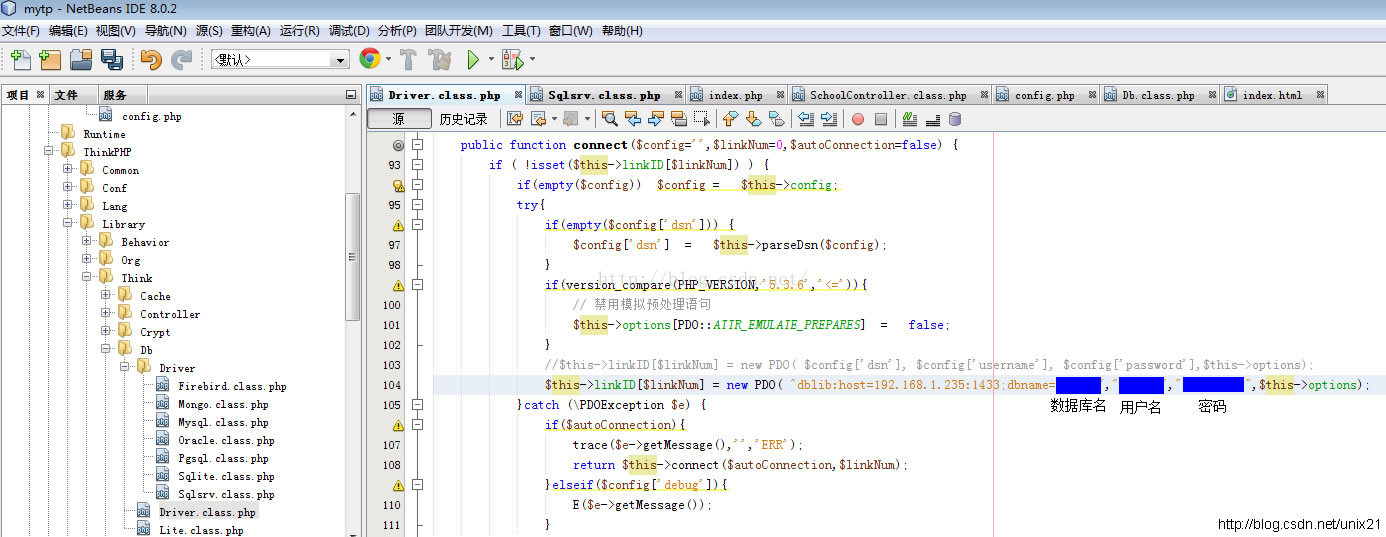Open the 默认 configuration combo box
1386x537 pixels.
click(280, 60)
